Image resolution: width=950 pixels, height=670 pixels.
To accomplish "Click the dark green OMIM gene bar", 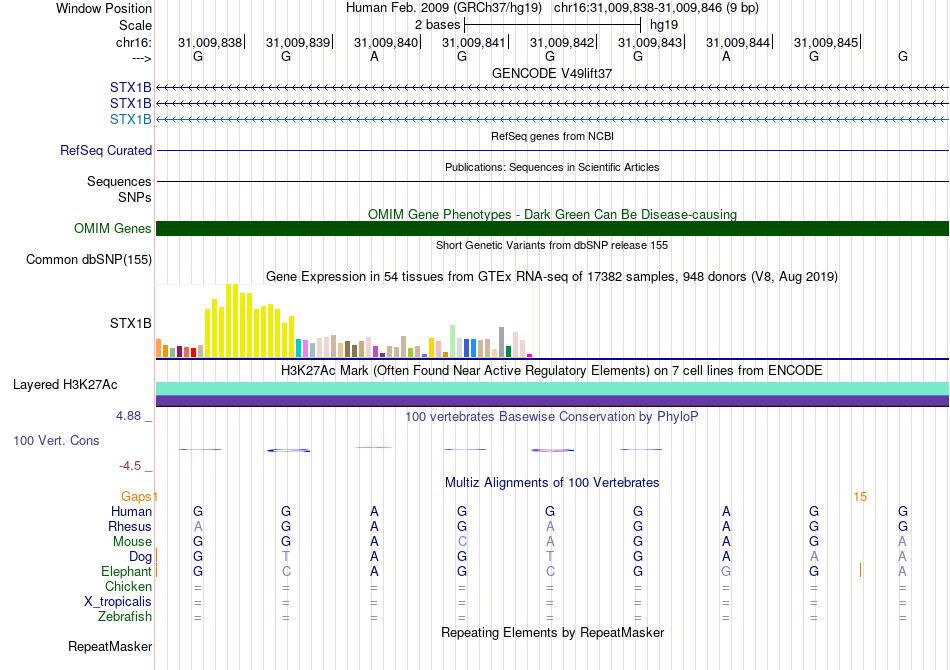I will pos(552,228).
